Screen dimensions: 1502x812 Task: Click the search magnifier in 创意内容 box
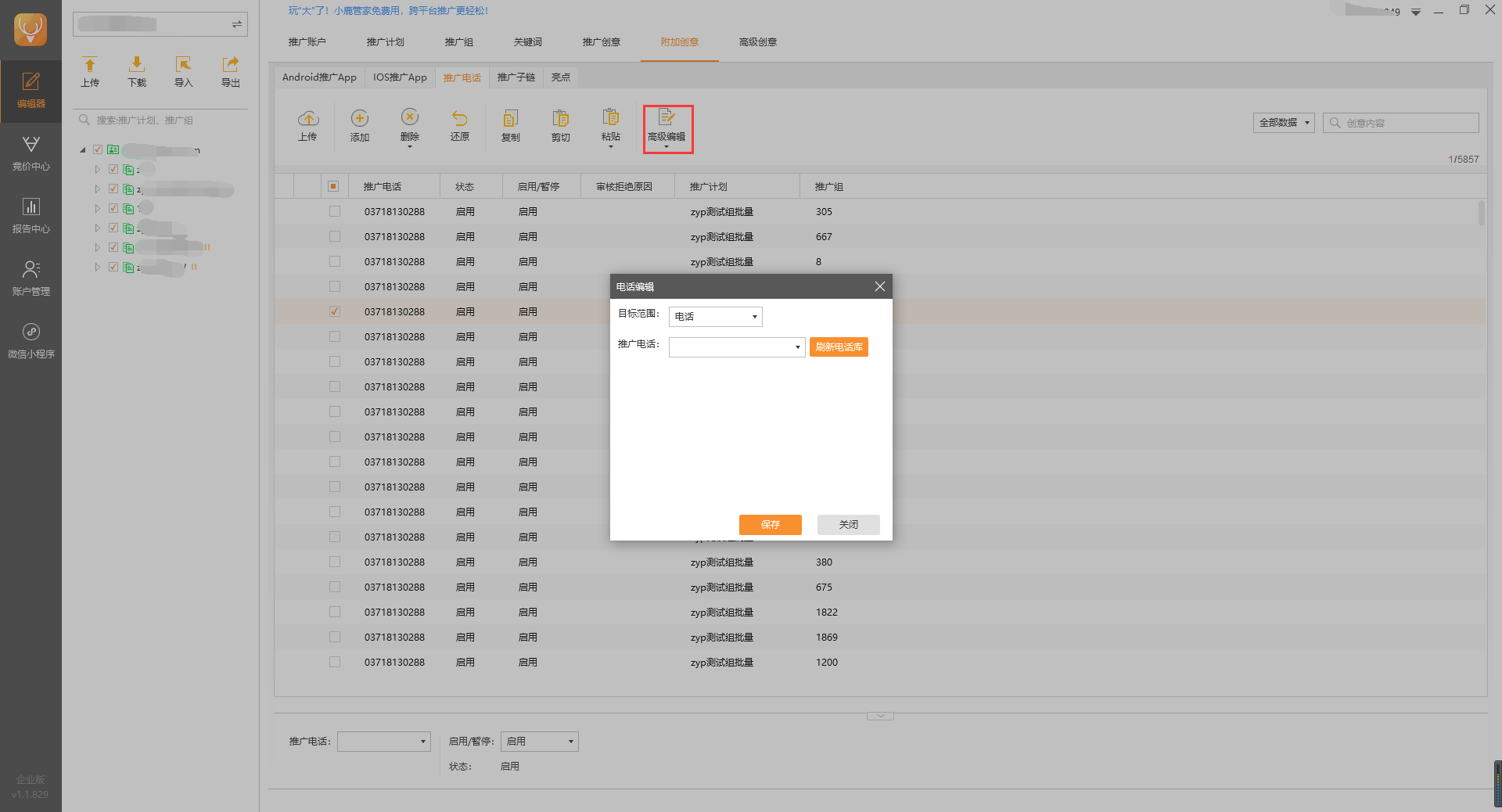tap(1335, 123)
